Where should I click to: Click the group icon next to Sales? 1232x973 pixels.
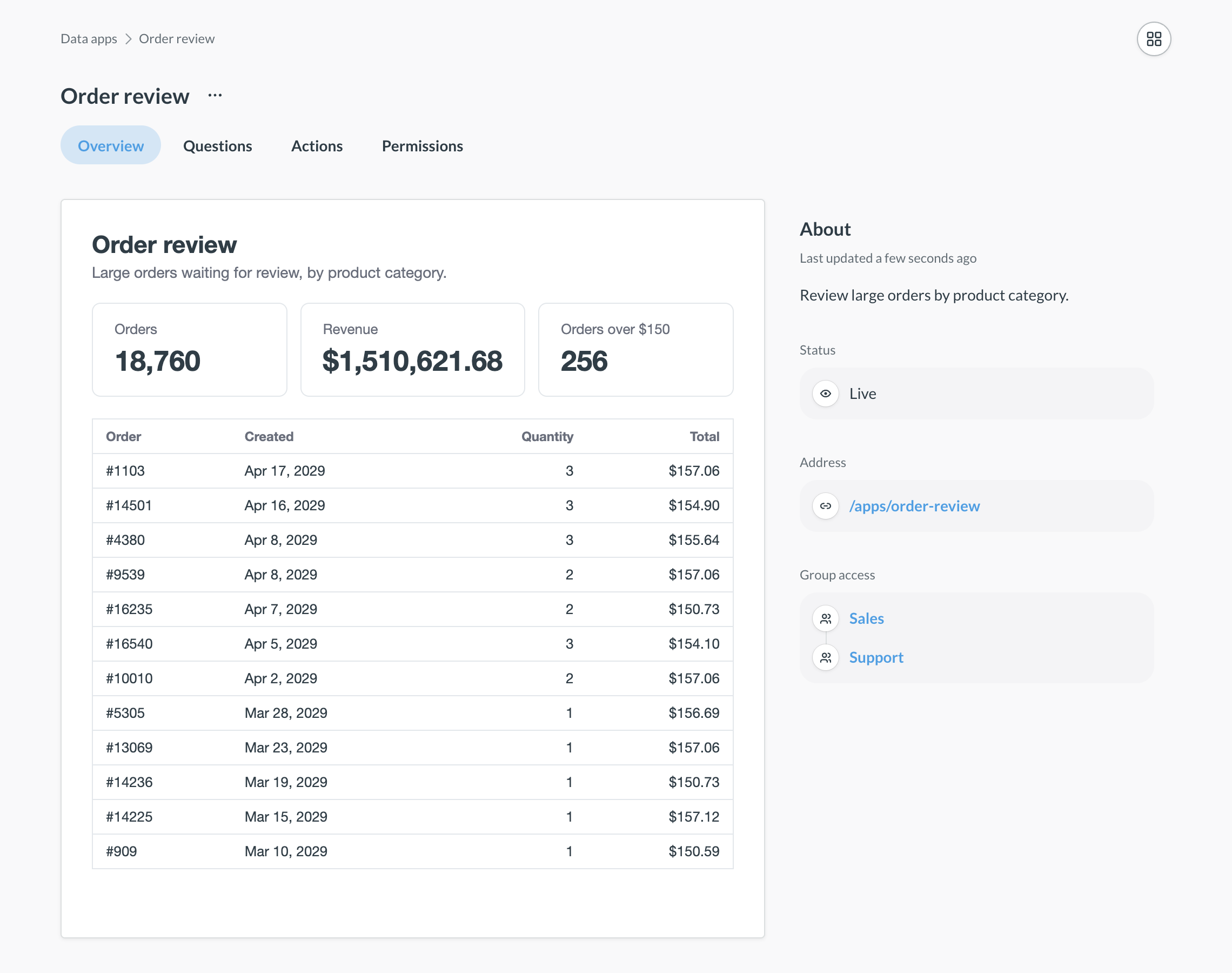click(825, 618)
